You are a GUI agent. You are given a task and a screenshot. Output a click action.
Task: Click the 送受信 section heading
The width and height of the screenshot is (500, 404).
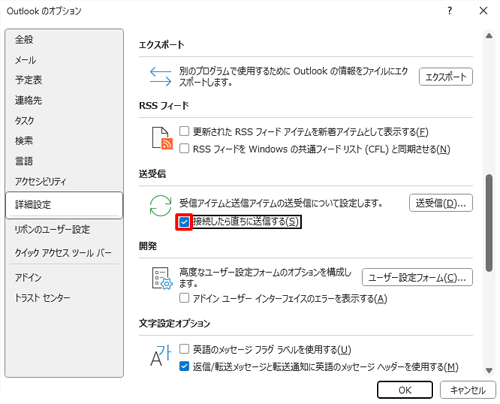point(152,174)
